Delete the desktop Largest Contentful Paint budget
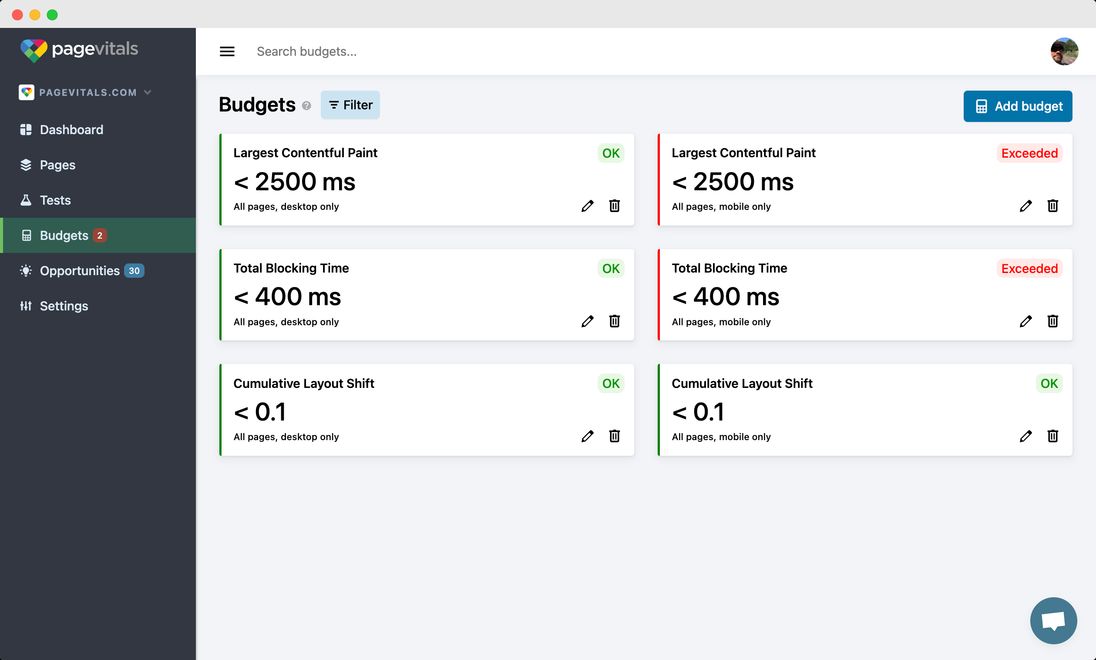The width and height of the screenshot is (1096, 660). pyautogui.click(x=614, y=206)
